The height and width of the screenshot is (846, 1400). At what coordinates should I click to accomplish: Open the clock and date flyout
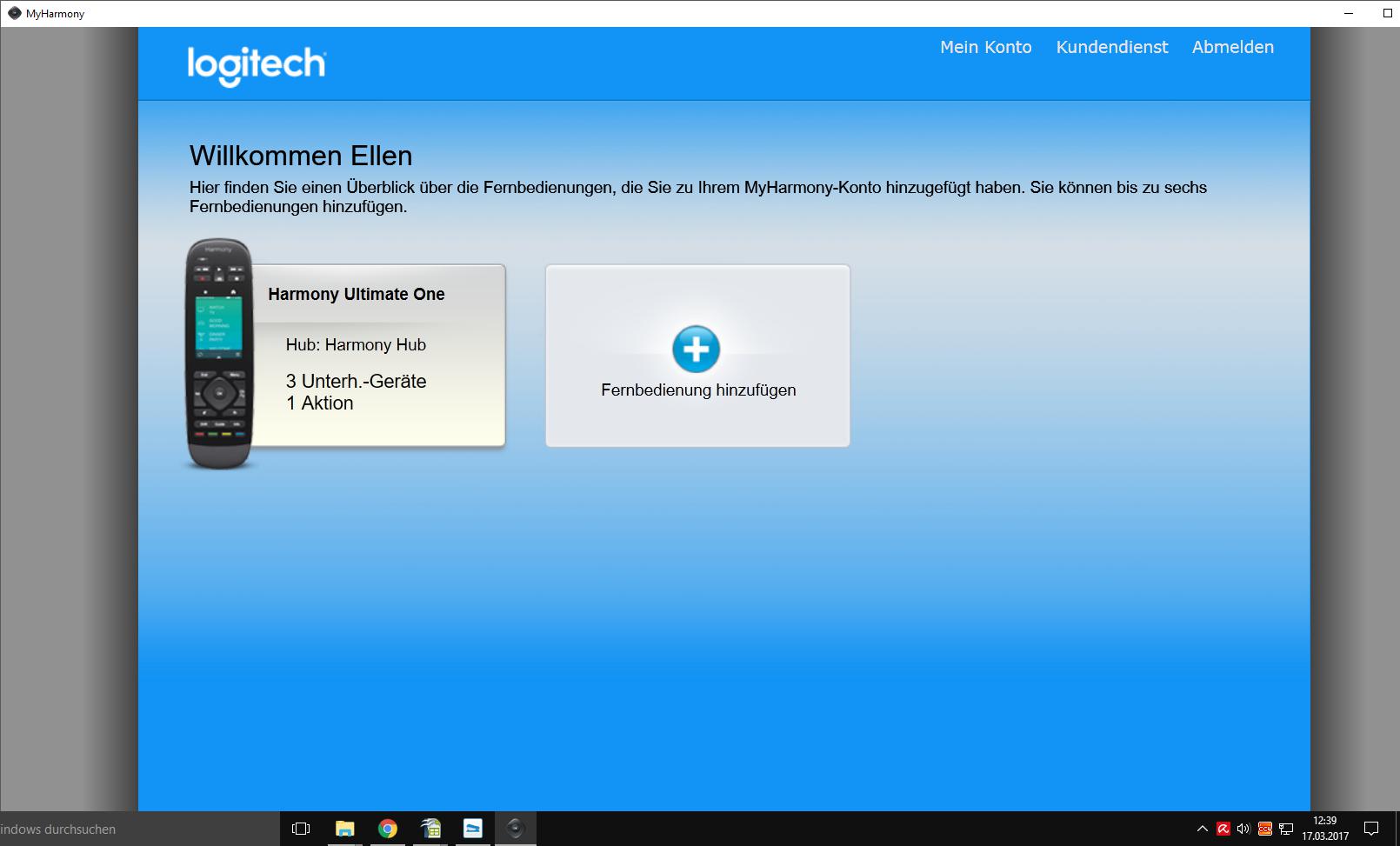[x=1324, y=829]
